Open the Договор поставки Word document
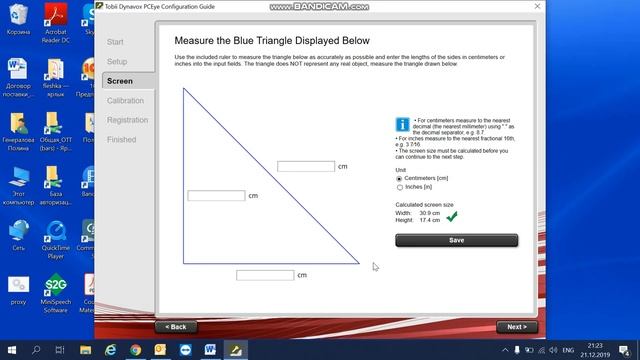640x360 pixels. pyautogui.click(x=18, y=77)
